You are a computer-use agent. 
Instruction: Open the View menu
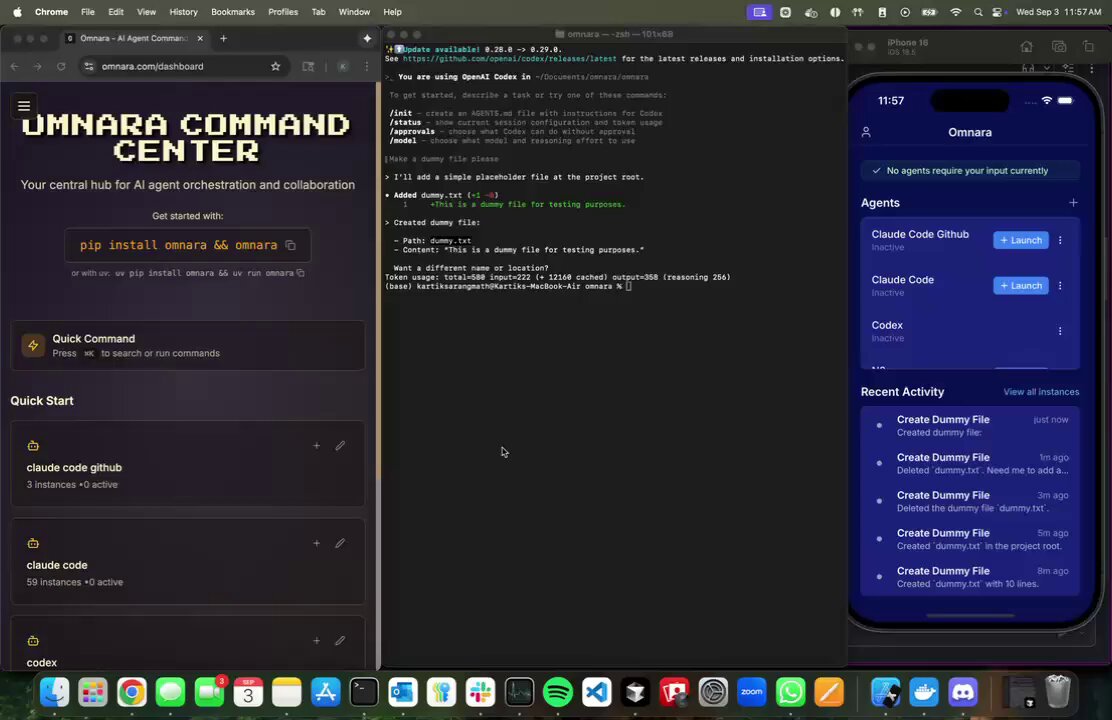pos(146,12)
